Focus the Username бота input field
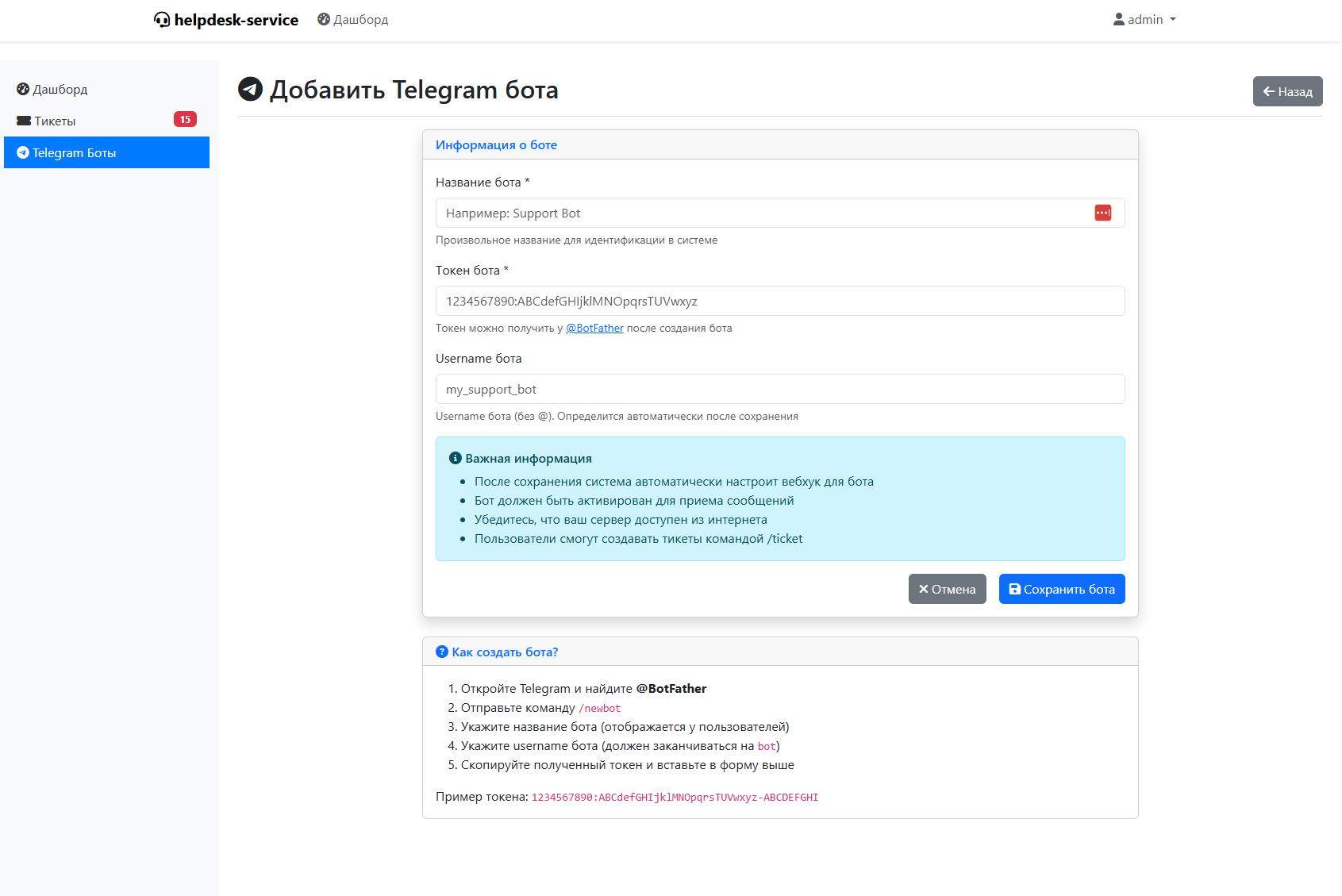Screen dimensions: 1342x896 [779, 389]
